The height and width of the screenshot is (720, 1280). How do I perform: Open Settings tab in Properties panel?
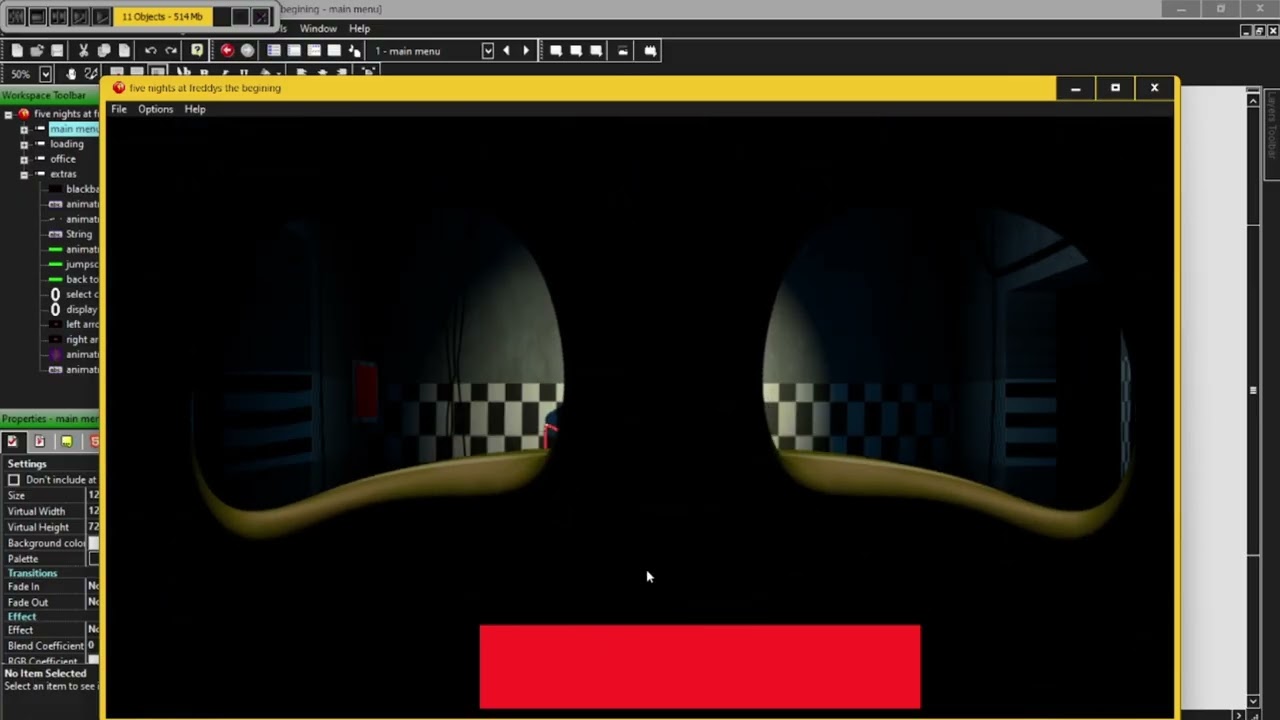[12, 441]
